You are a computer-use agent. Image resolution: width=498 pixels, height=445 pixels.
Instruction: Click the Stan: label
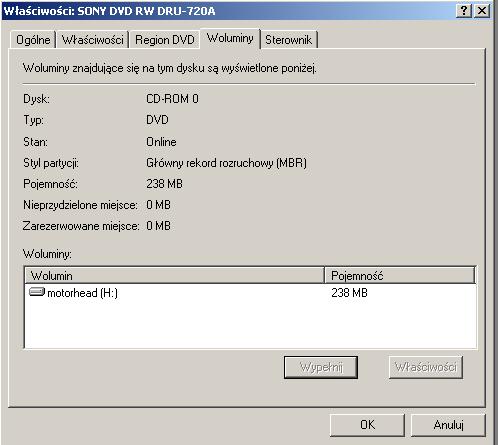[35, 142]
